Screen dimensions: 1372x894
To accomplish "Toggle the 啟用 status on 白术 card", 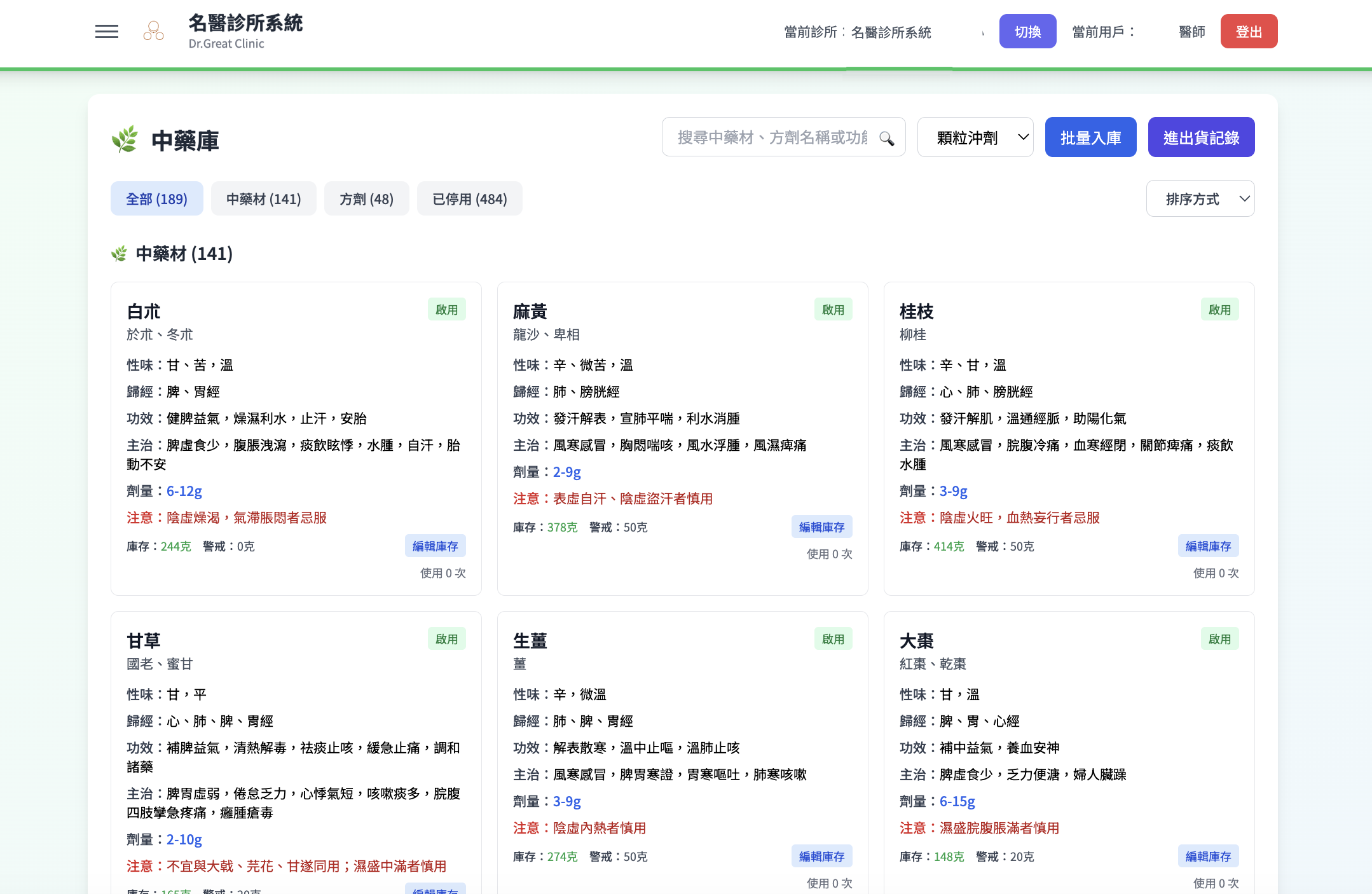I will [447, 309].
